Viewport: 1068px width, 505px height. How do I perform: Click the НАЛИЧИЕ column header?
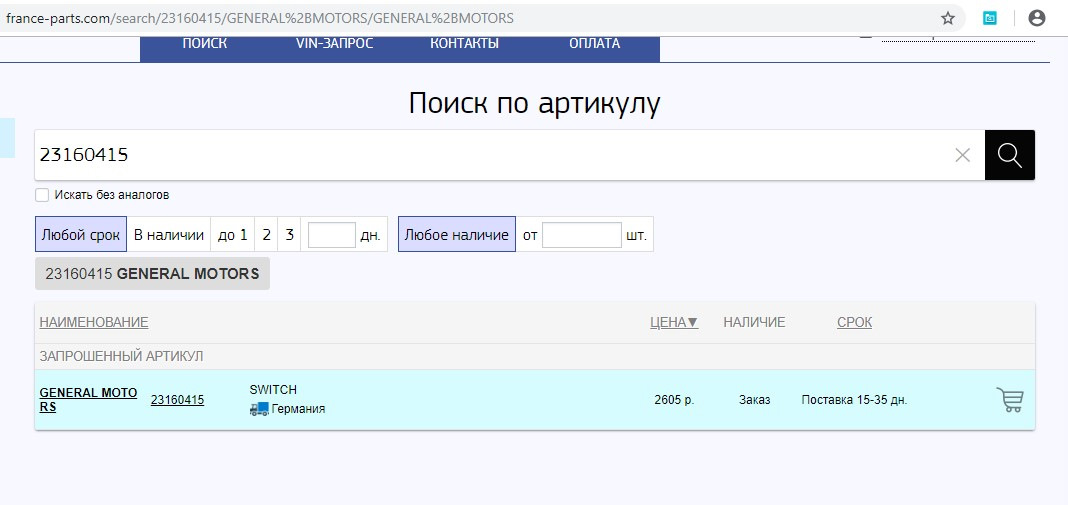(x=754, y=322)
